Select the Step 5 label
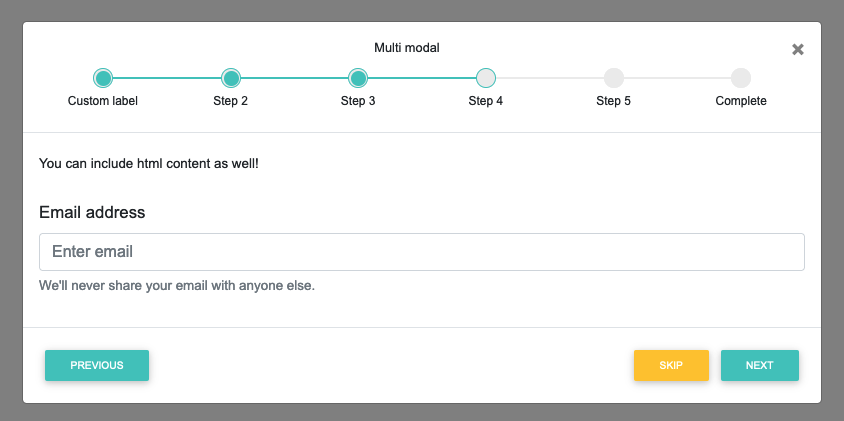844x421 pixels. [x=613, y=101]
